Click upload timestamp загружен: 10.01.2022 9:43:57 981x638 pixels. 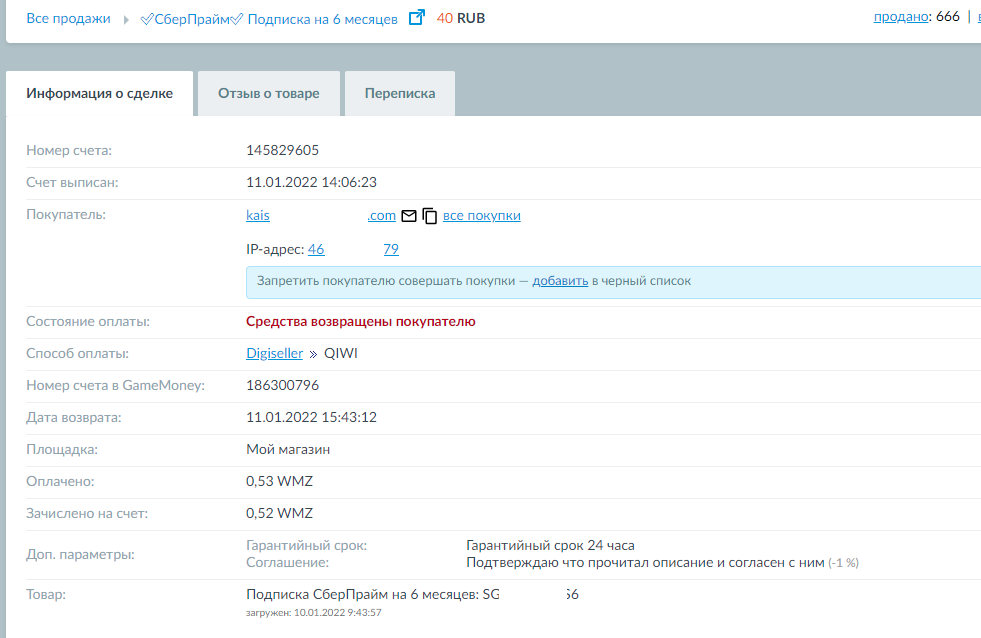click(x=313, y=612)
